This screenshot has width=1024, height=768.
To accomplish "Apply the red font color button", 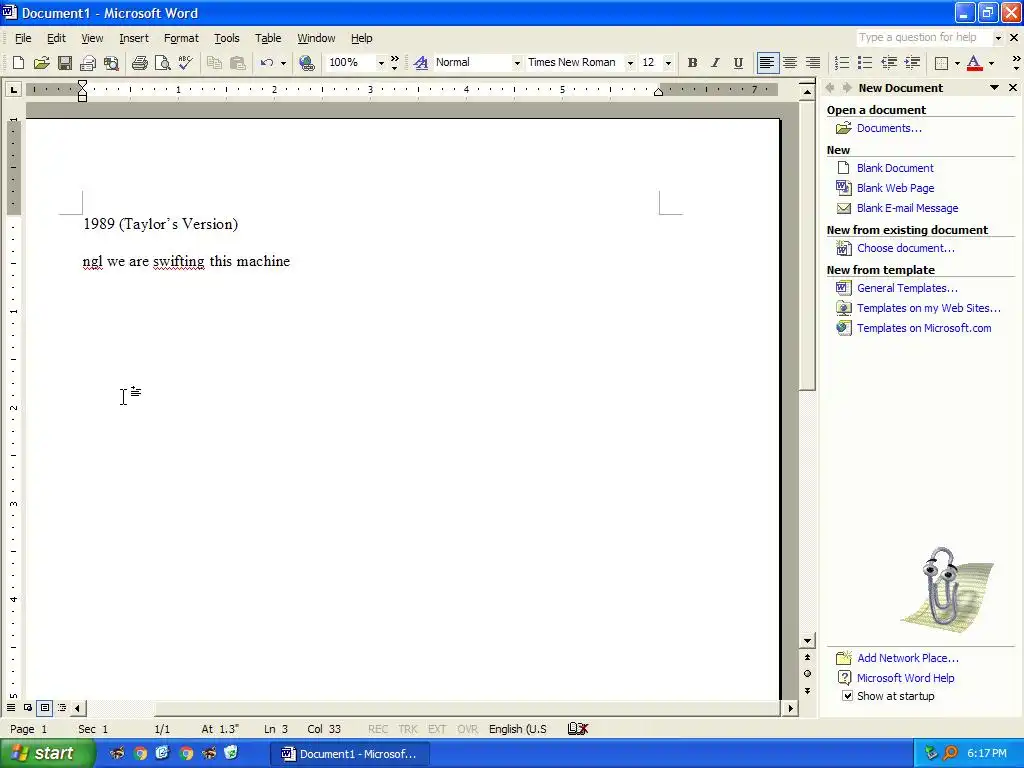I will coord(974,63).
